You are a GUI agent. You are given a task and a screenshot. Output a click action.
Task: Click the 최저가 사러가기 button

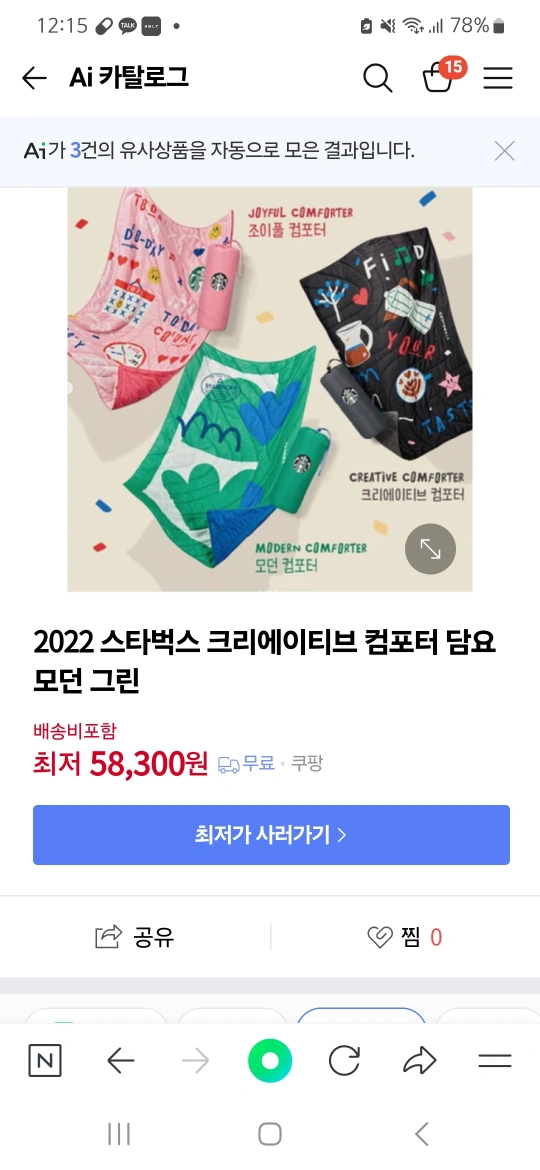coord(271,835)
